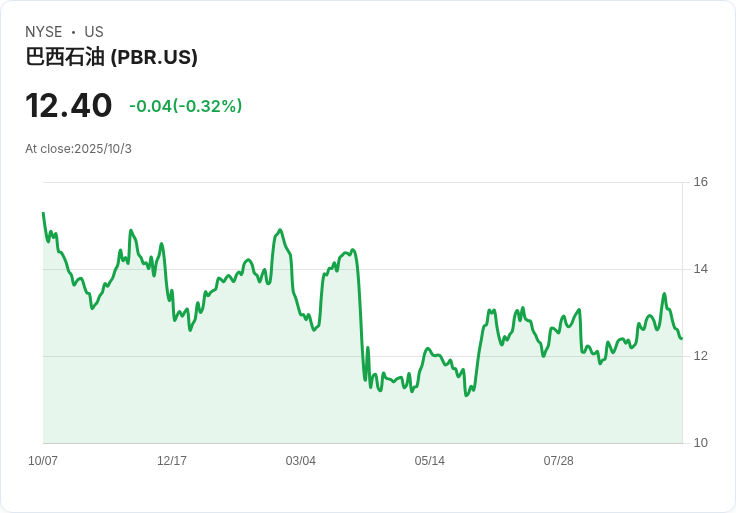Viewport: 736px width, 513px height.
Task: Select the 12/17 date on the time axis
Action: tap(172, 461)
